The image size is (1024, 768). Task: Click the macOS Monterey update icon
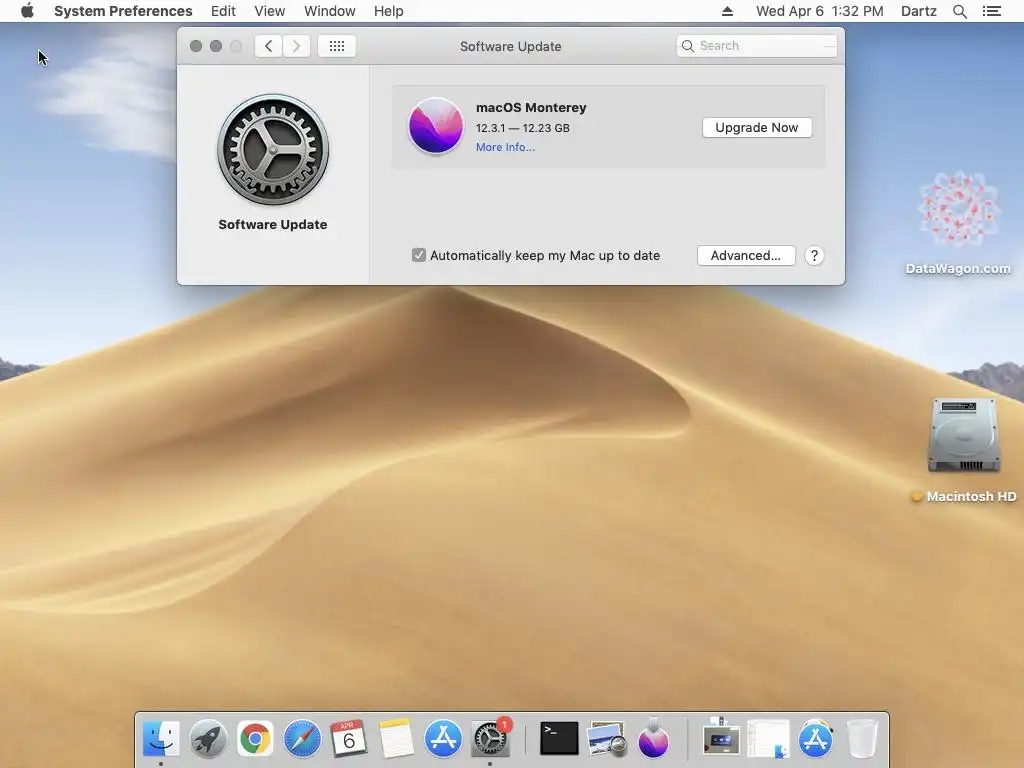click(436, 126)
